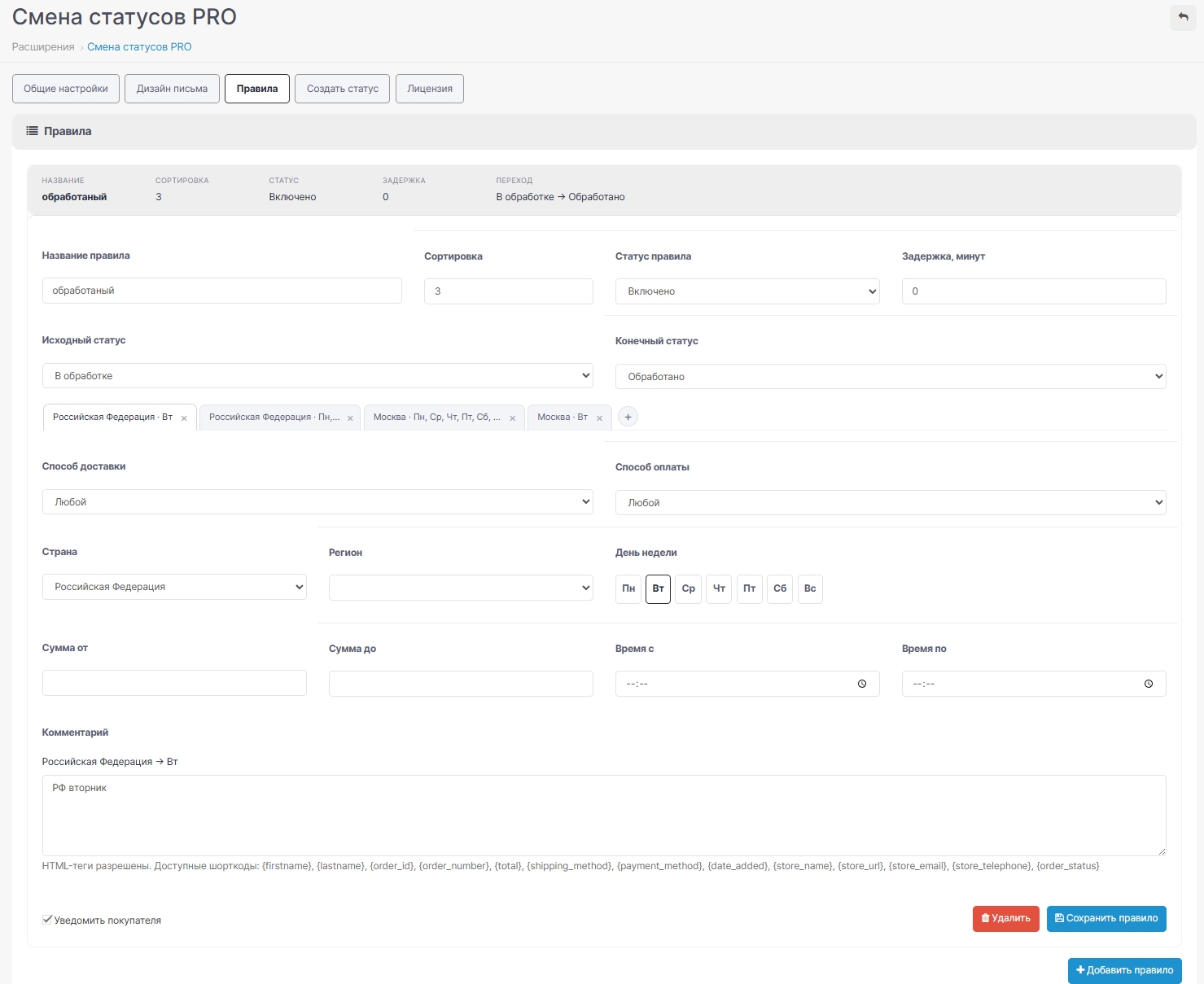The width and height of the screenshot is (1204, 984).
Task: Focus the 'Сумма от' input field
Action: click(x=174, y=683)
